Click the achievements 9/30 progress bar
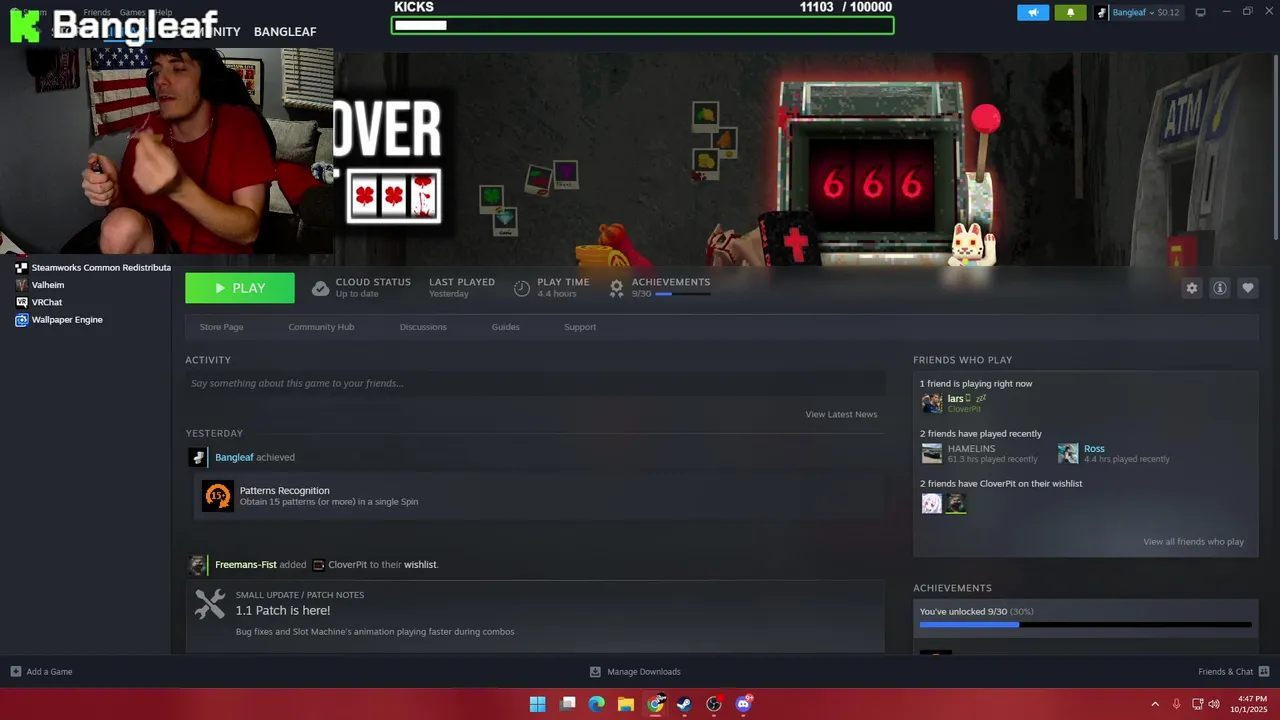The image size is (1280, 720). click(x=683, y=294)
